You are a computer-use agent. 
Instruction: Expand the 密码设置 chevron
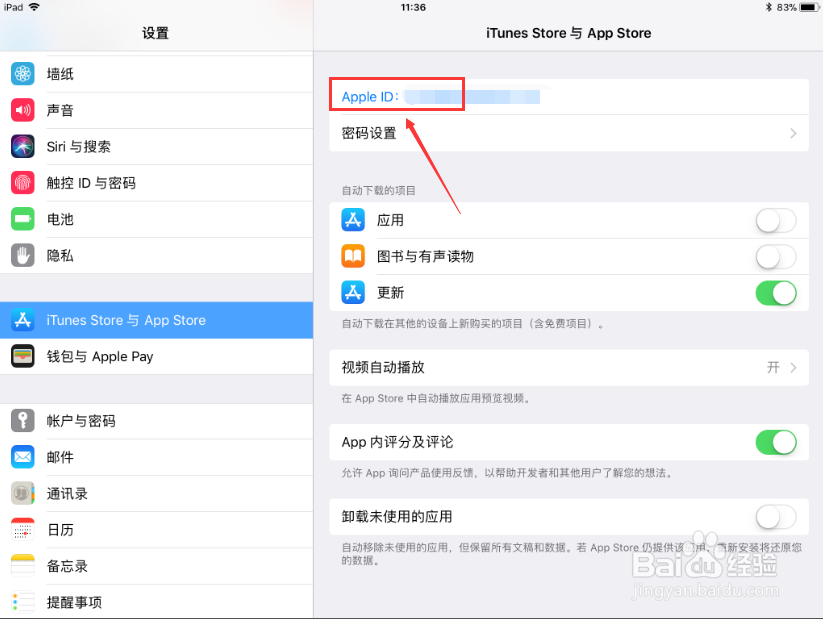tap(793, 133)
